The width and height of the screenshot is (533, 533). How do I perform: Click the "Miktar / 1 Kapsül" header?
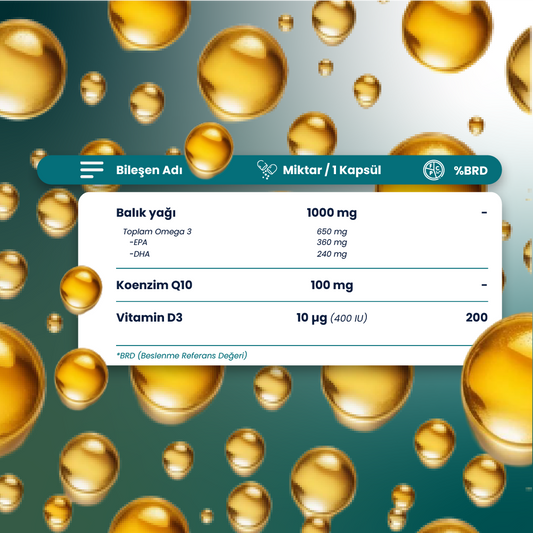point(332,170)
